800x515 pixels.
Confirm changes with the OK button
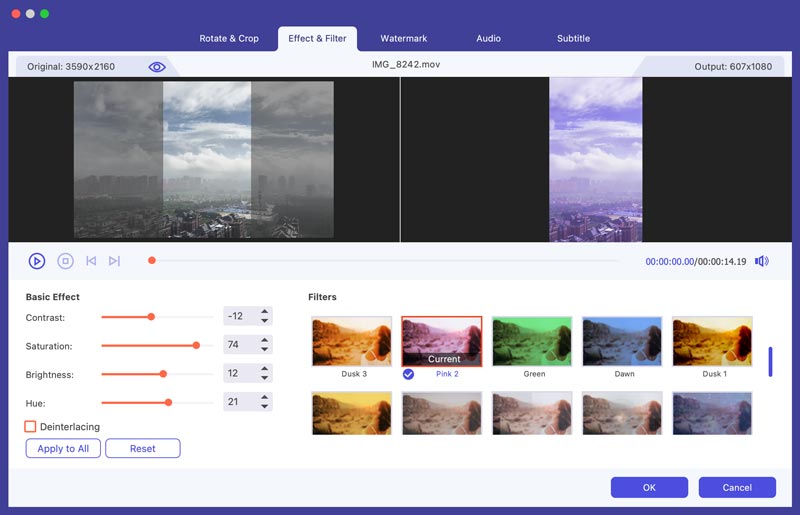pos(649,488)
